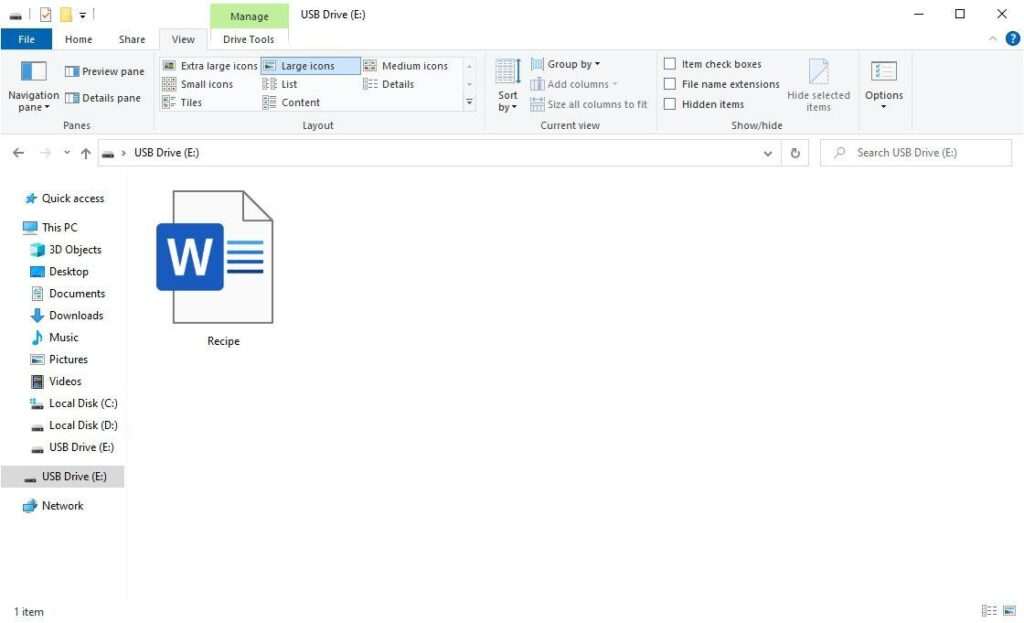The height and width of the screenshot is (623, 1024).
Task: Open the Music folder
Action: pos(55,338)
